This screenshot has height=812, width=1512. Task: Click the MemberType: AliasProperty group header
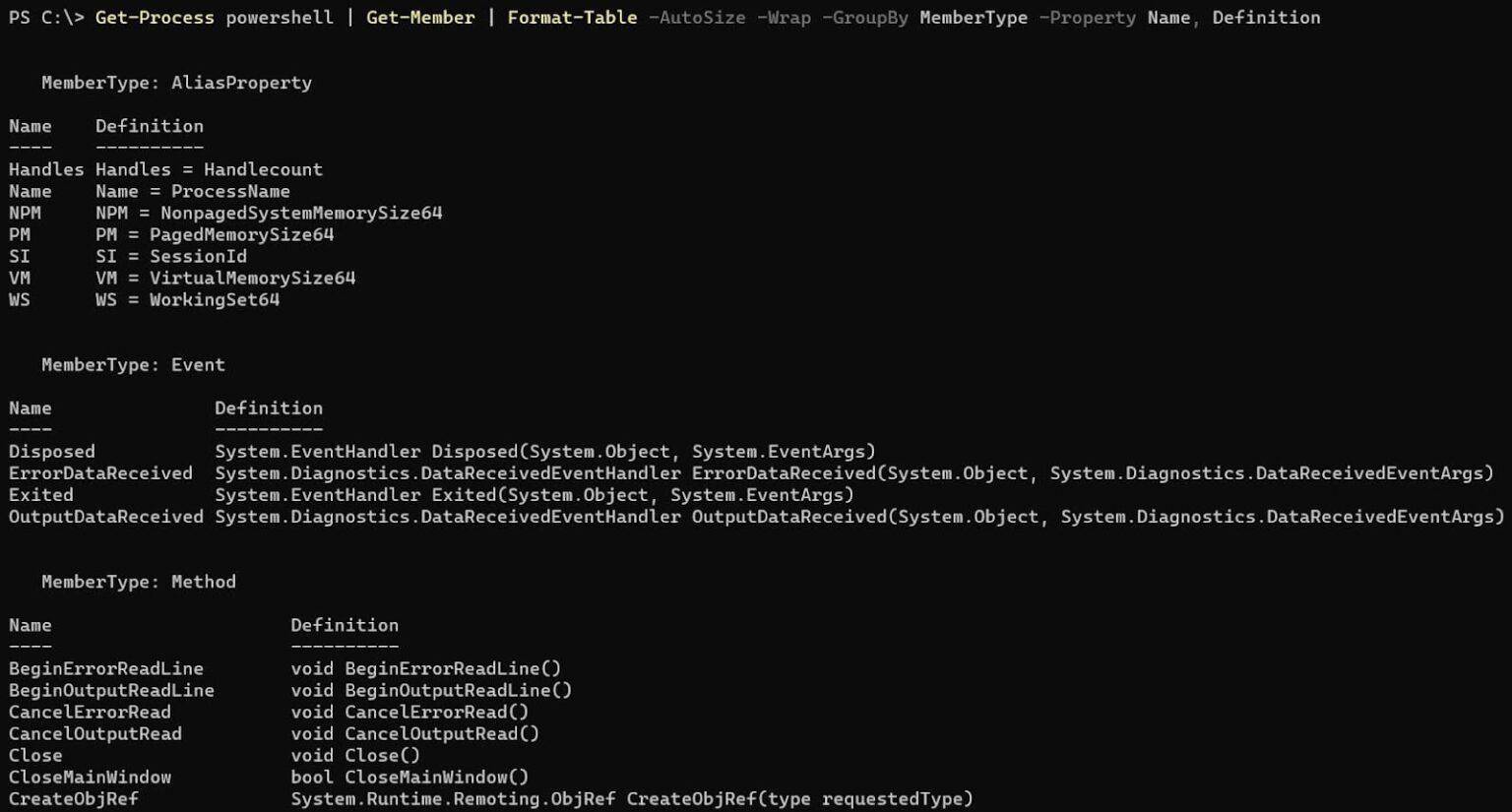(176, 83)
